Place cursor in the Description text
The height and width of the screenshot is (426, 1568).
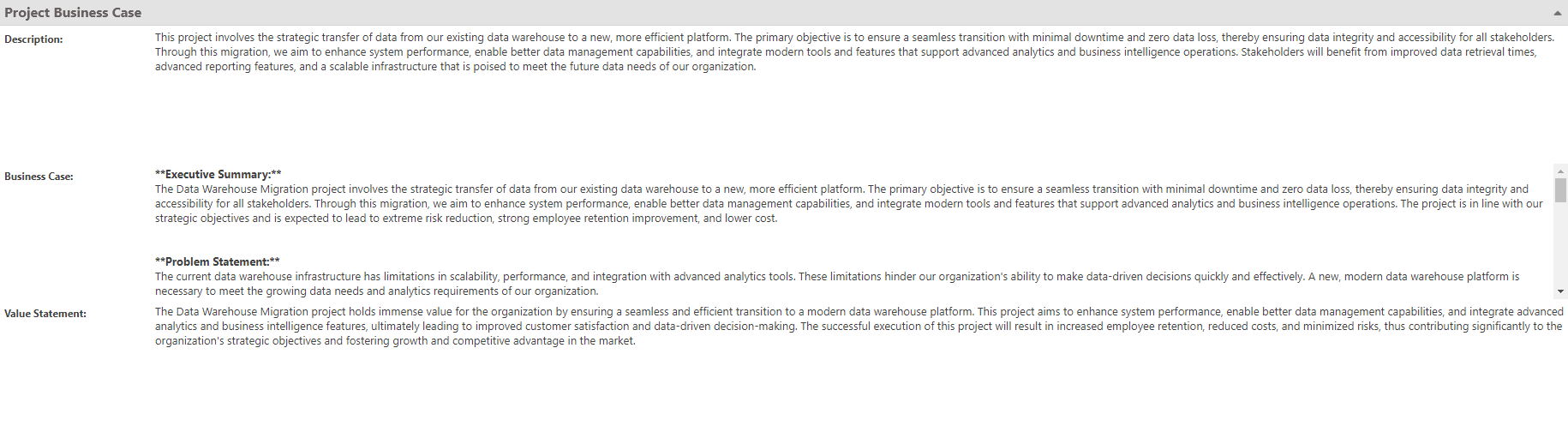tap(854, 52)
